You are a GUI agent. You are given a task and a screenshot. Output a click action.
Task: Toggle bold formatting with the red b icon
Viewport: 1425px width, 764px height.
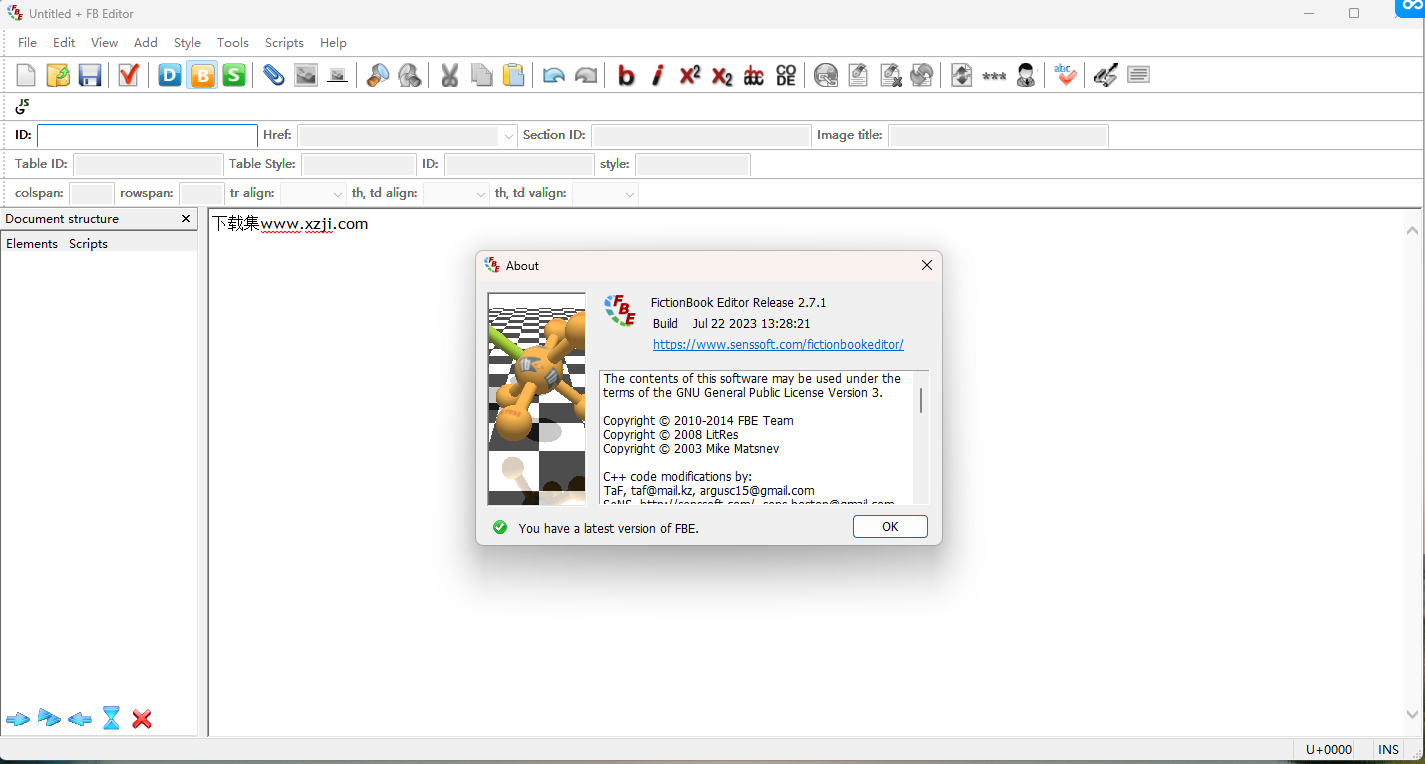[626, 75]
